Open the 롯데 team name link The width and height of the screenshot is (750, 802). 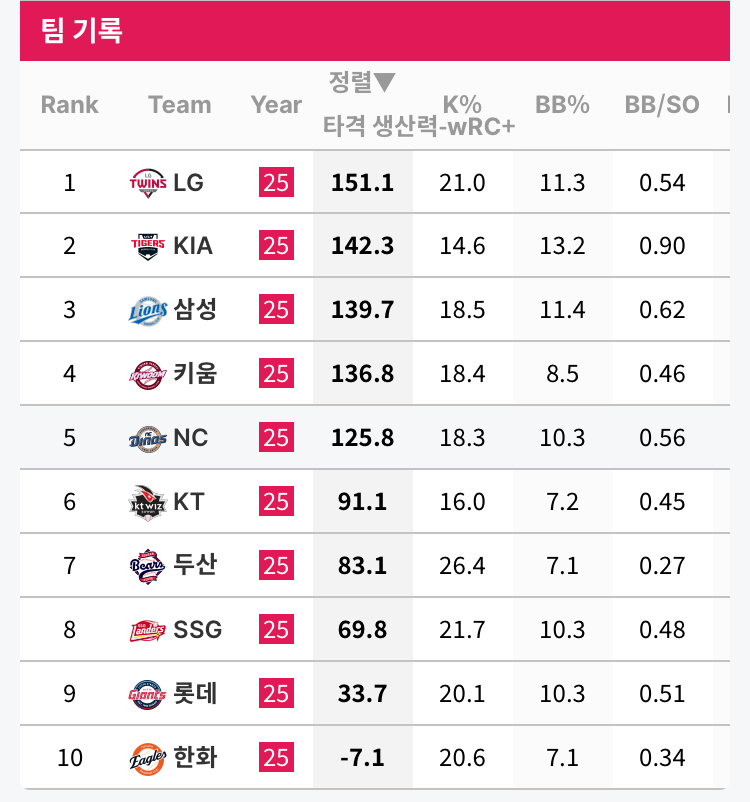(194, 694)
